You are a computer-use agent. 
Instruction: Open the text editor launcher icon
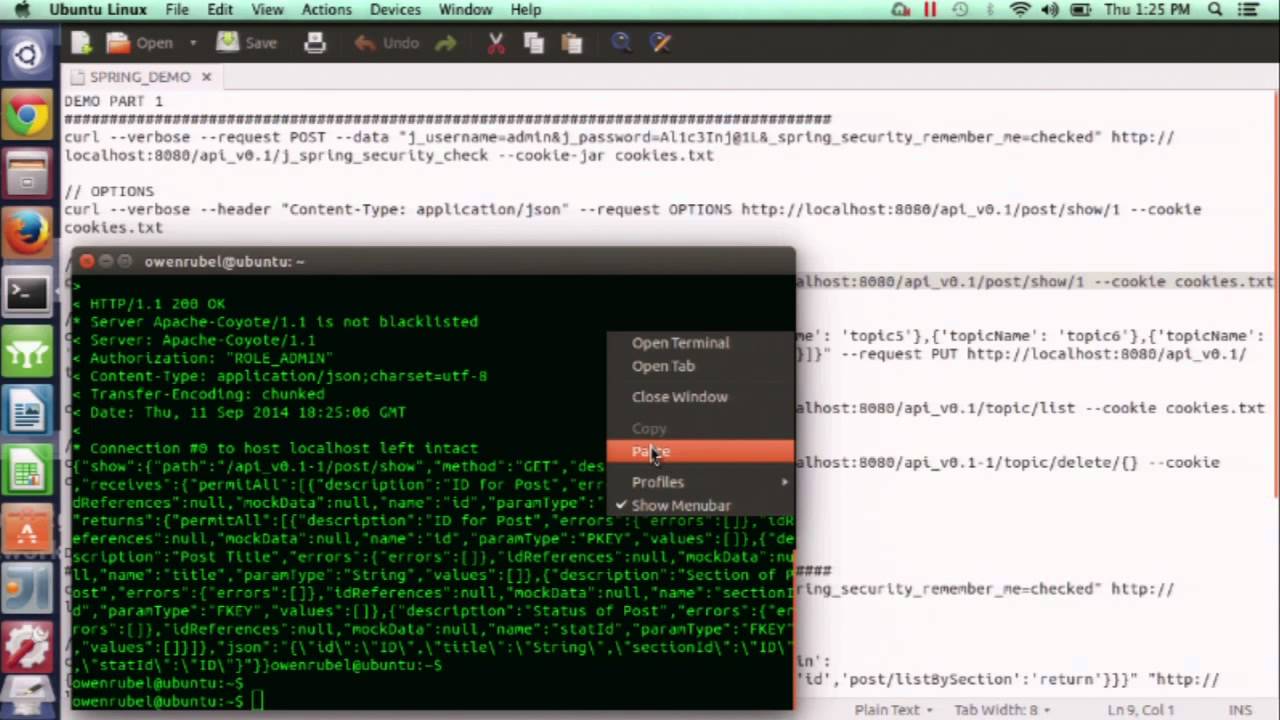(x=27, y=697)
